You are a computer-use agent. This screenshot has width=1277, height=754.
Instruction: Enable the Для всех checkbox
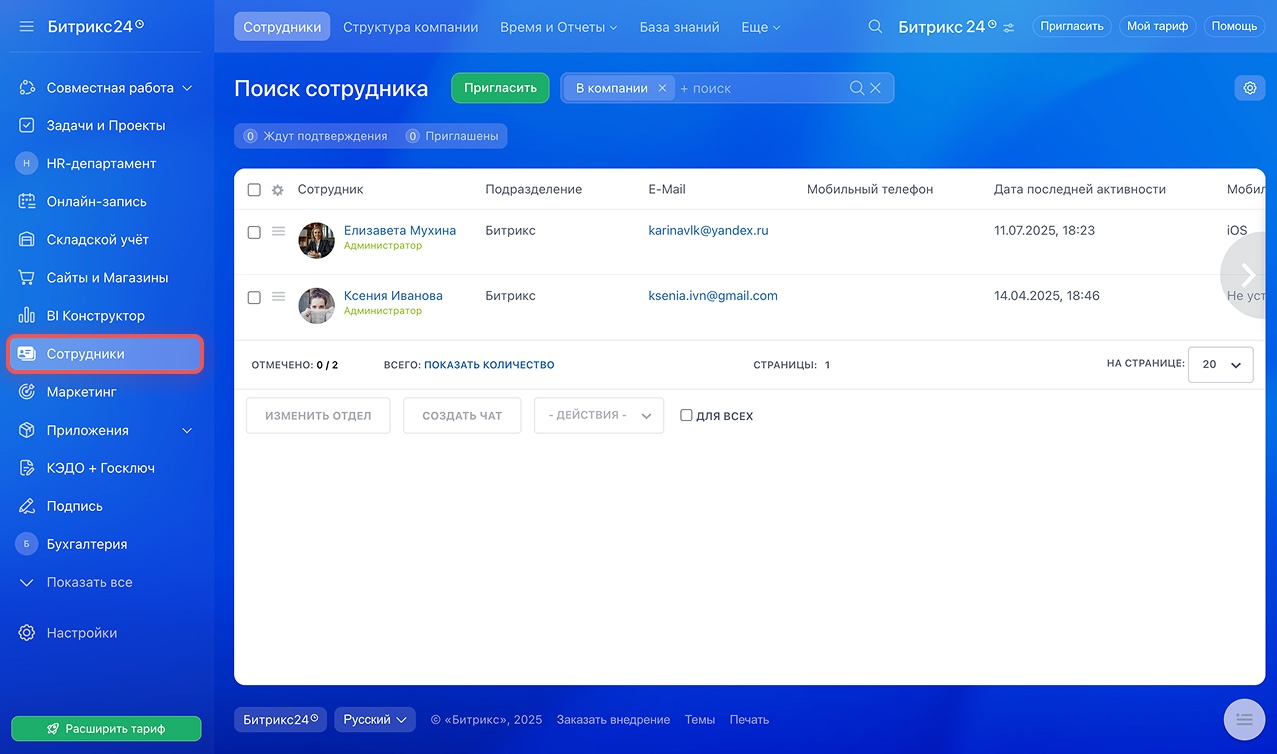pyautogui.click(x=686, y=415)
